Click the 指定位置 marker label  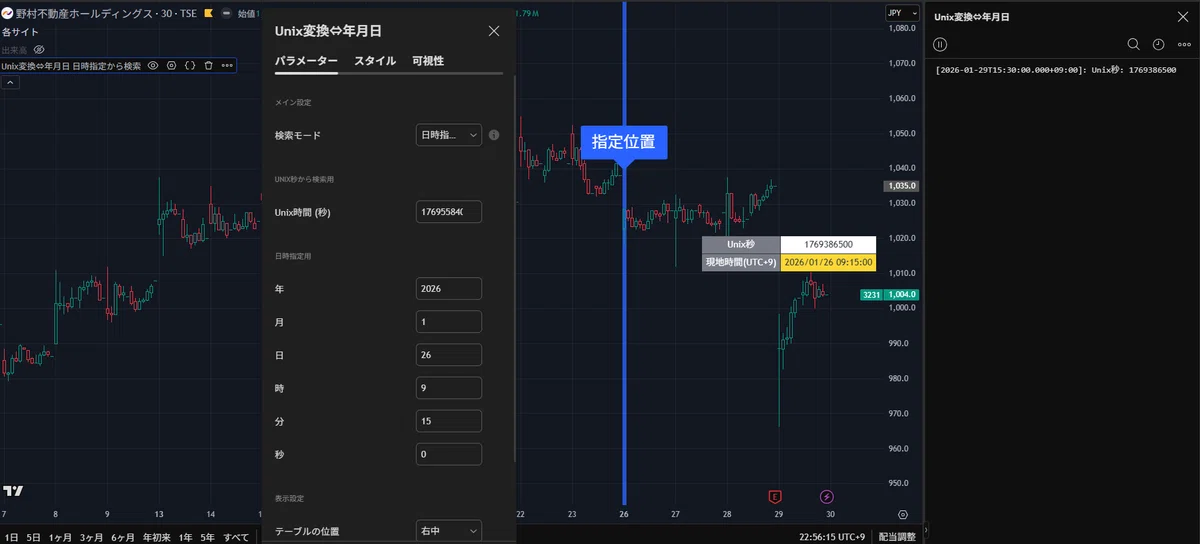pyautogui.click(x=623, y=142)
